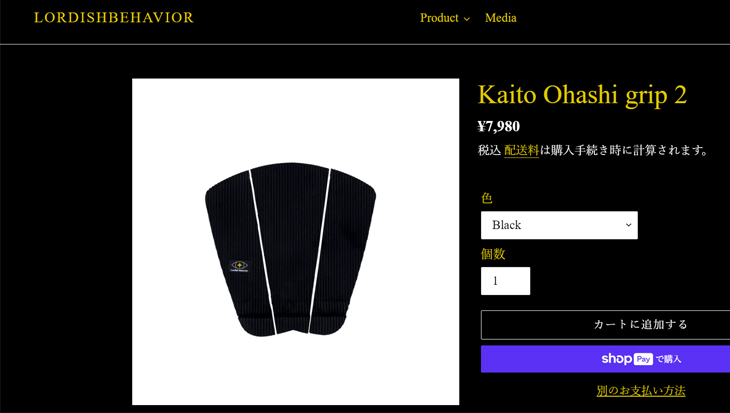Click the white Pay badge icon

[x=643, y=359]
